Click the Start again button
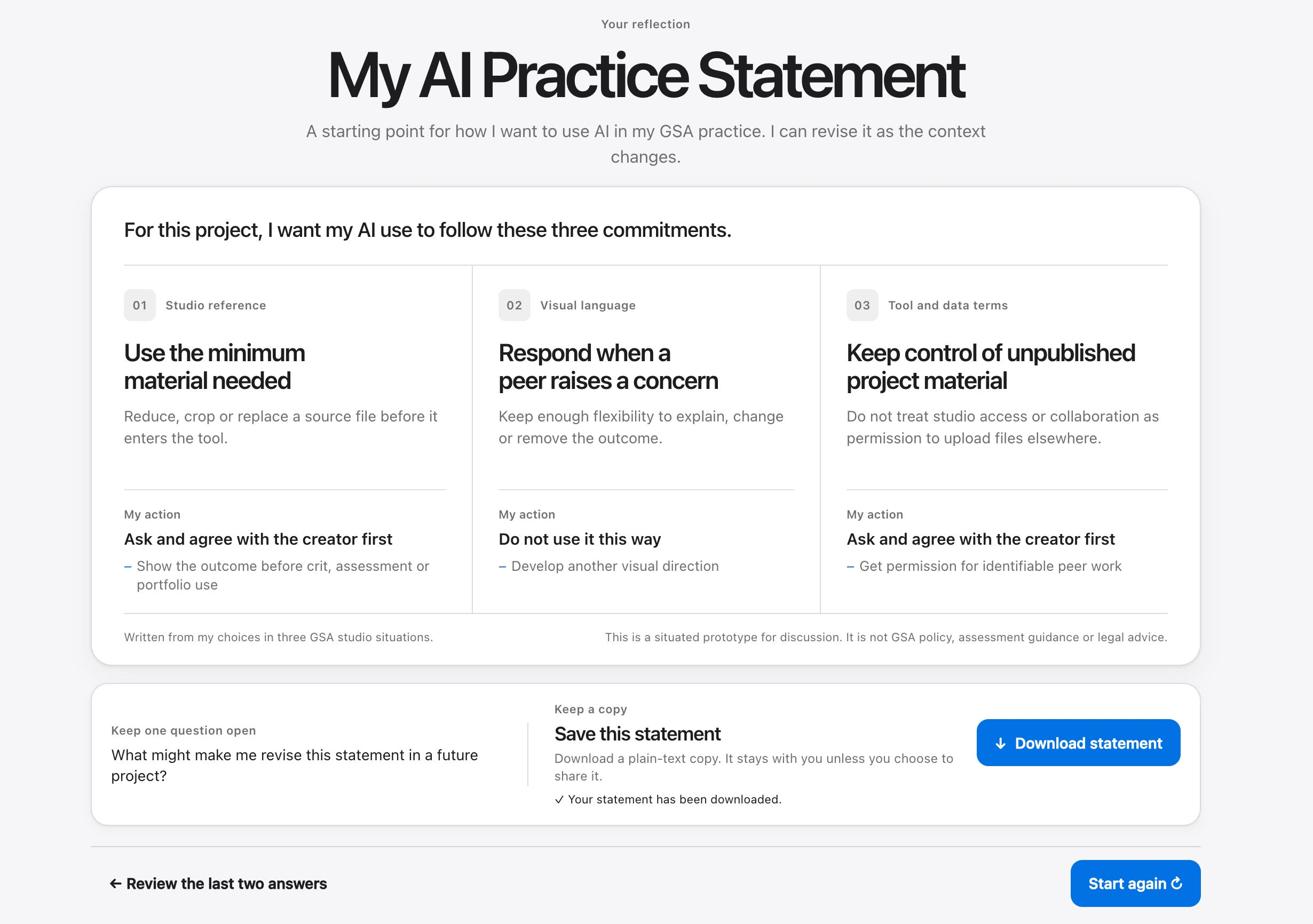 point(1135,883)
